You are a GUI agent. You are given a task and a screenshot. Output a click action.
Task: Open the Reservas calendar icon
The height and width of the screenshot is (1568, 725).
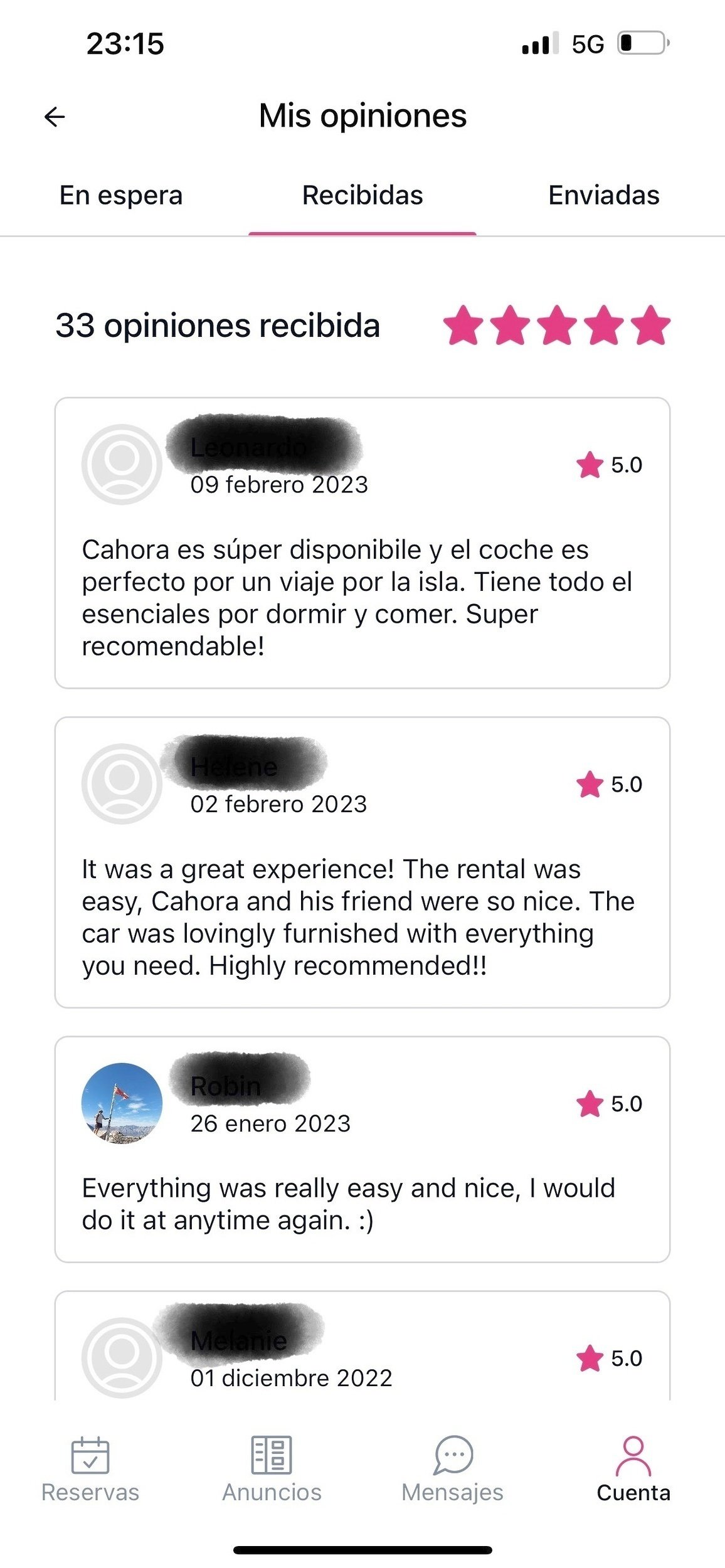coord(90,1454)
